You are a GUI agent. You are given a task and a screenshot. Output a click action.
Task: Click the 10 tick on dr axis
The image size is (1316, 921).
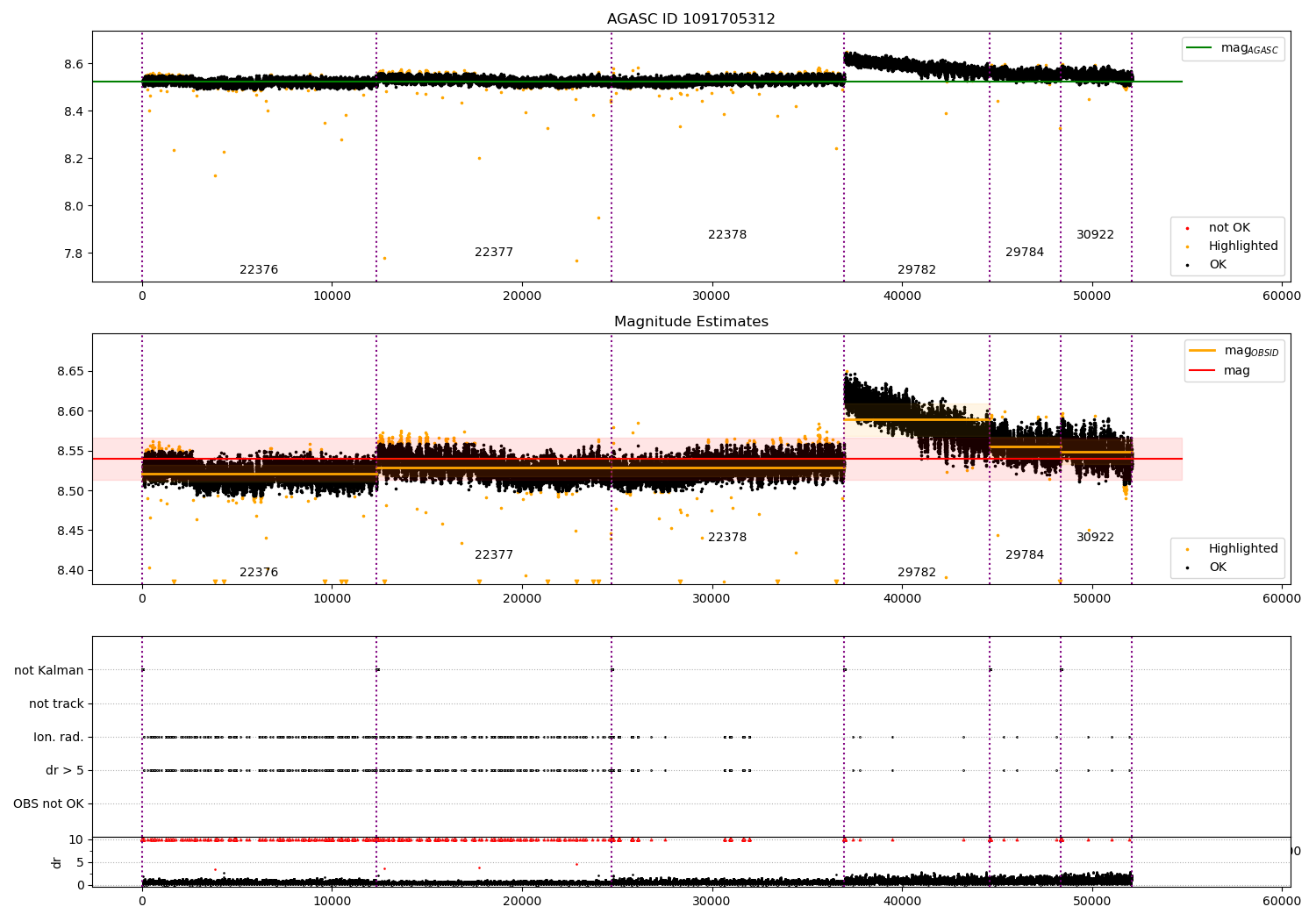[76, 840]
